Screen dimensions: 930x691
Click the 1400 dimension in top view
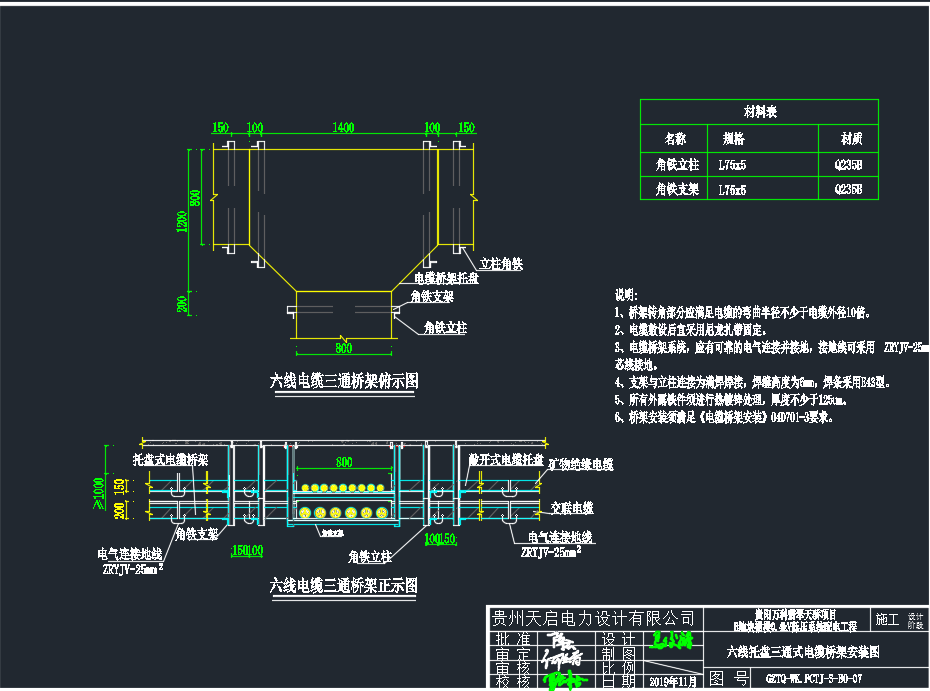coord(343,128)
